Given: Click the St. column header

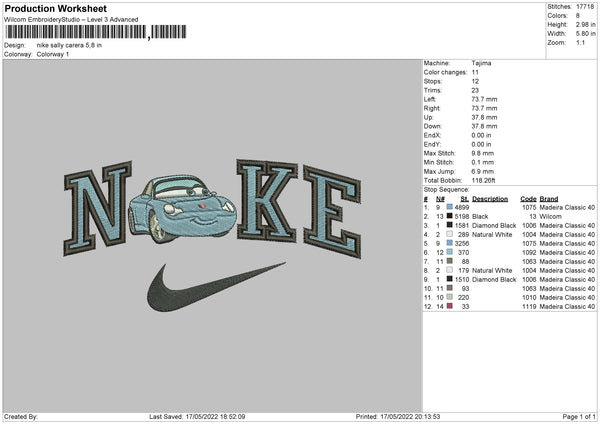Looking at the screenshot, I should click(465, 199).
